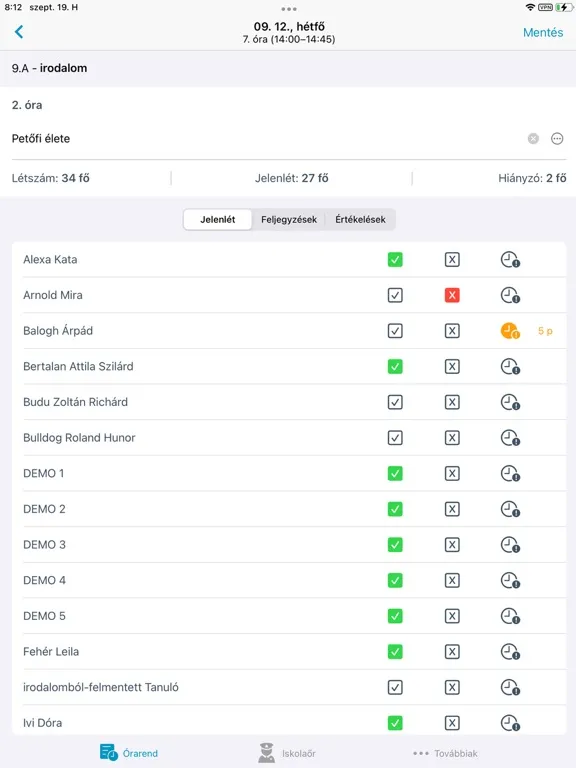Toggle orange late clock for Balogh Árpád
576x768 pixels.
pos(510,331)
